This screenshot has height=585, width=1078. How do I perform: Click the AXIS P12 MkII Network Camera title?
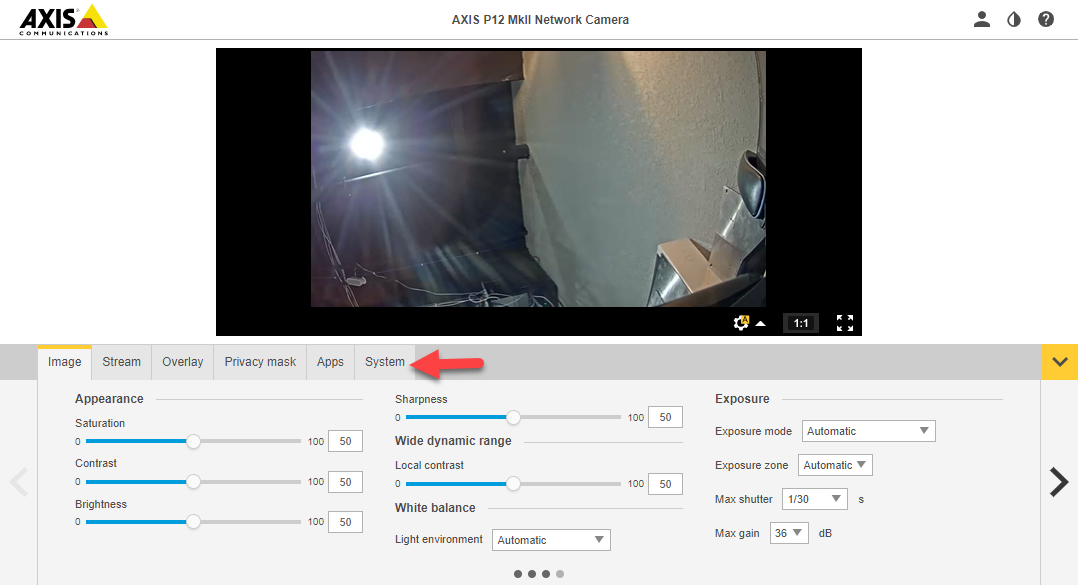pos(540,20)
